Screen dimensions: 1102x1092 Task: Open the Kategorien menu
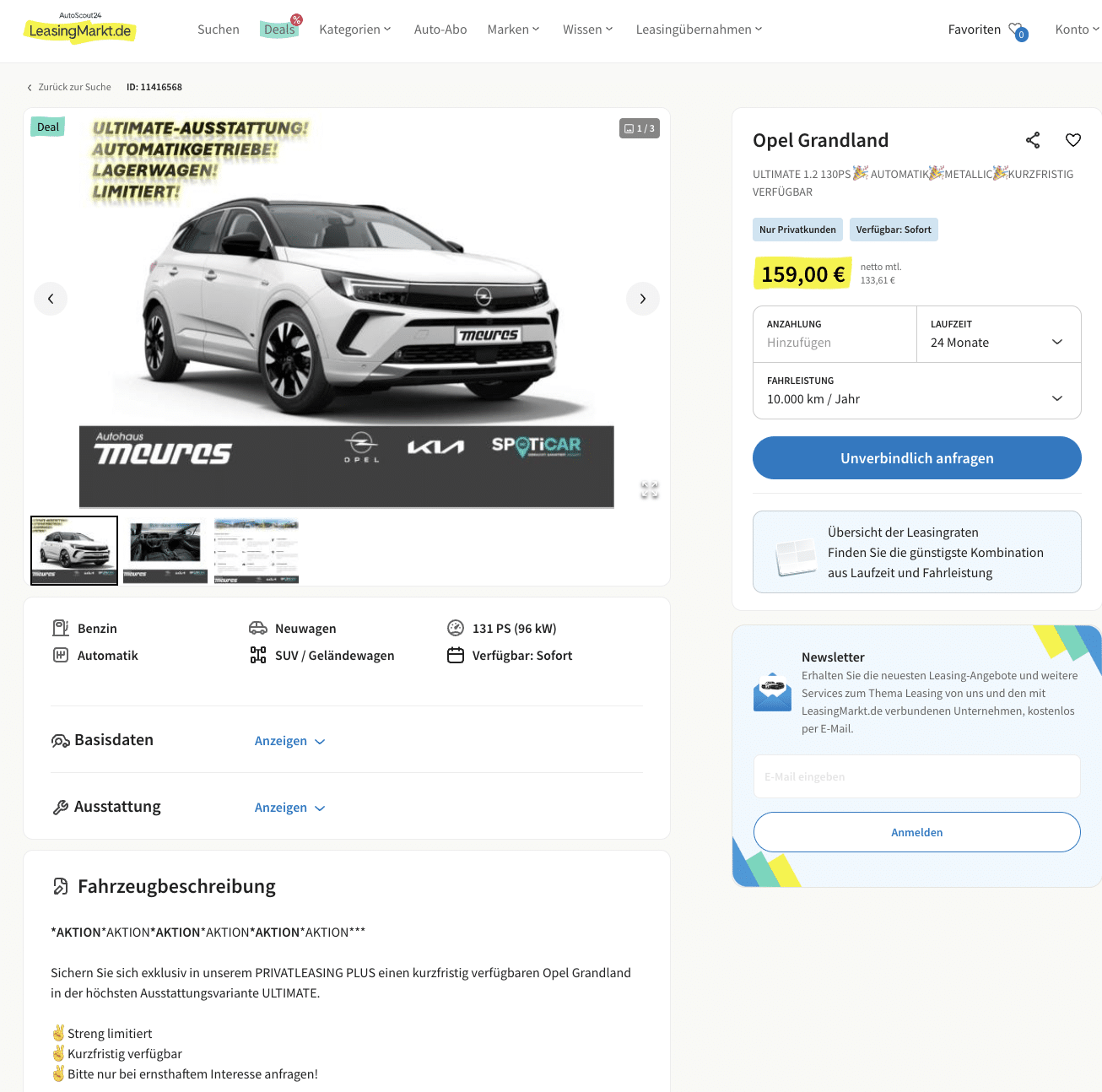pyautogui.click(x=355, y=30)
